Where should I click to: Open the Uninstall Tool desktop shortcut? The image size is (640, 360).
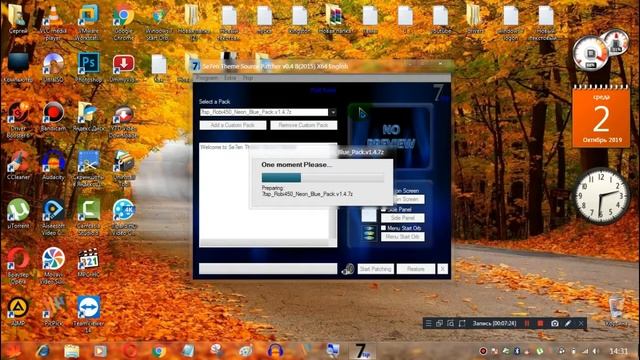click(124, 169)
